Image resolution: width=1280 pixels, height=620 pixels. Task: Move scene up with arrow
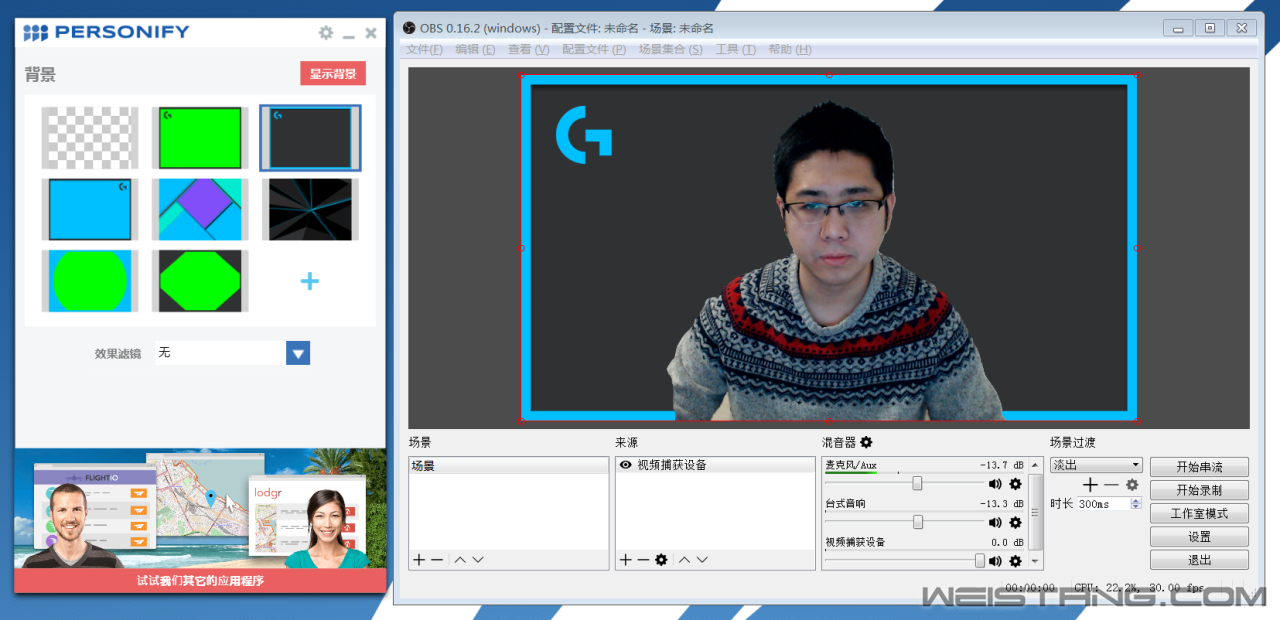[x=460, y=560]
